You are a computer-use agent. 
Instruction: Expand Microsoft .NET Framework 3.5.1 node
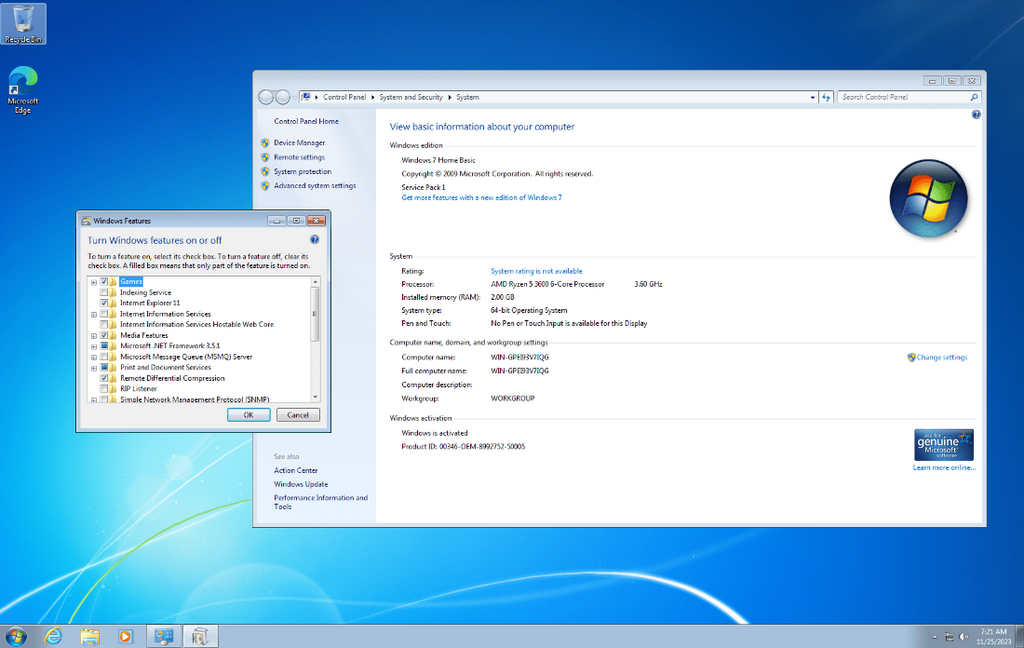[x=94, y=346]
